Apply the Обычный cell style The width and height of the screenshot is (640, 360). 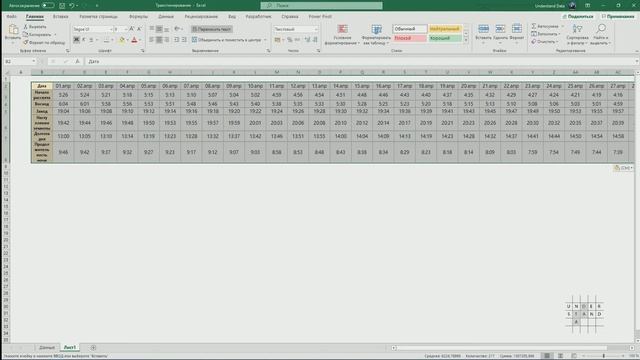(410, 29)
